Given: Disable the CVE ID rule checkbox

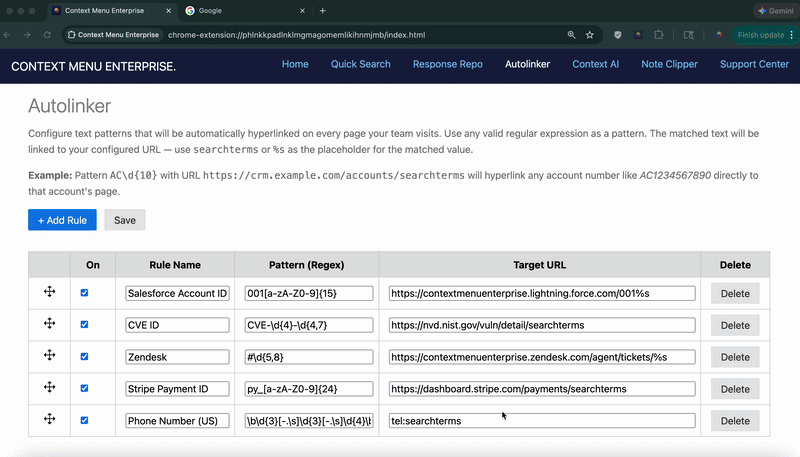Looking at the screenshot, I should (84, 324).
